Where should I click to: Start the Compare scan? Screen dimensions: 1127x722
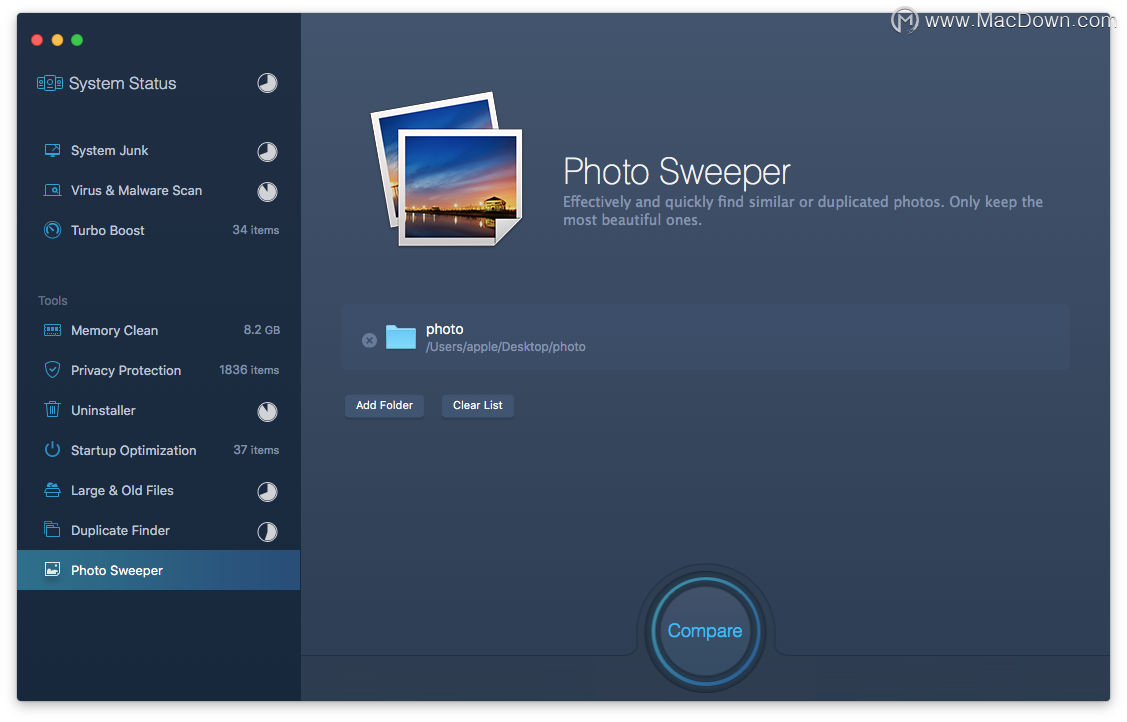click(705, 630)
